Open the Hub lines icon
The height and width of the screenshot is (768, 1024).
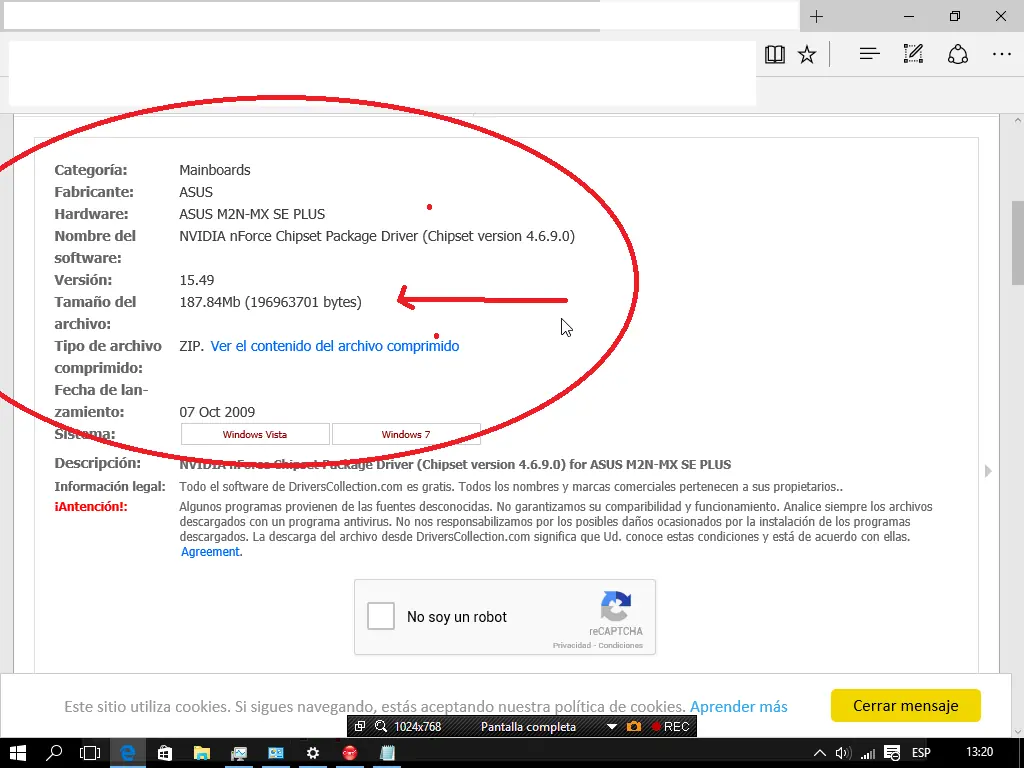(869, 54)
